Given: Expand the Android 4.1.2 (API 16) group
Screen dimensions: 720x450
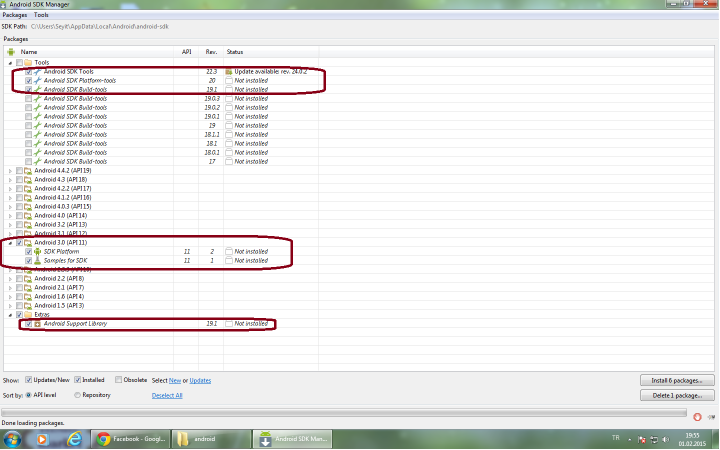Looking at the screenshot, I should coord(10,198).
